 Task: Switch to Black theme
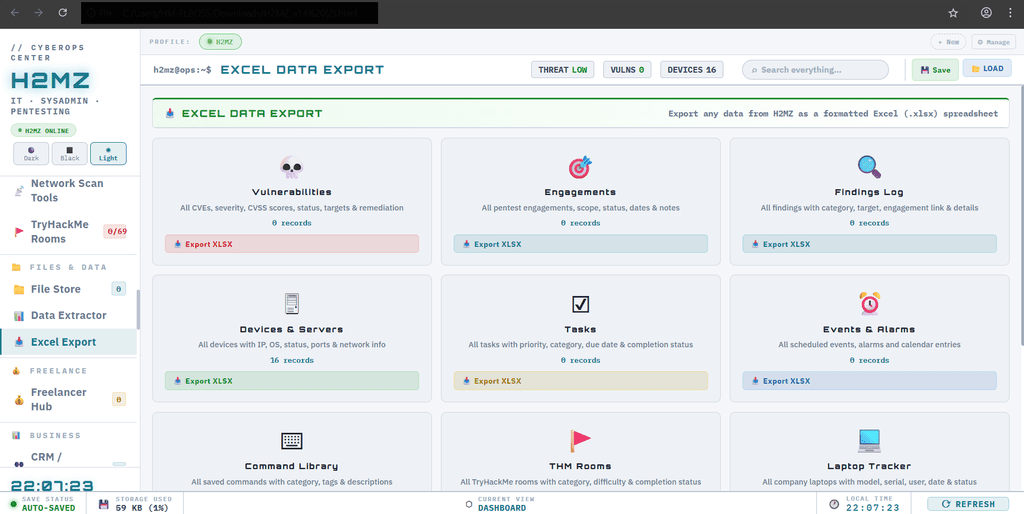(x=69, y=153)
